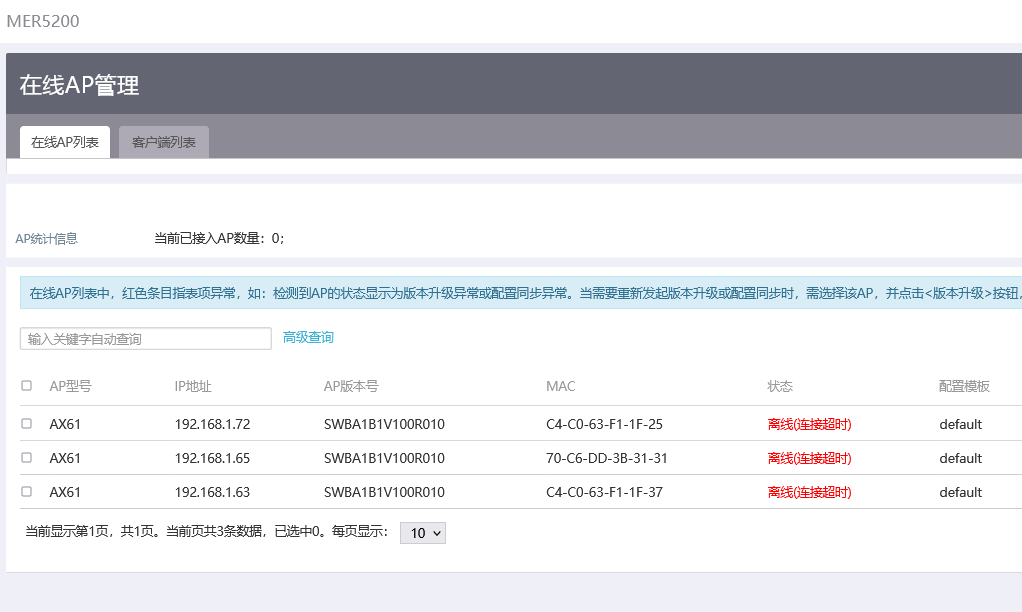Viewport: 1022px width, 612px height.
Task: Sort by the 状态 column header
Action: click(x=780, y=386)
